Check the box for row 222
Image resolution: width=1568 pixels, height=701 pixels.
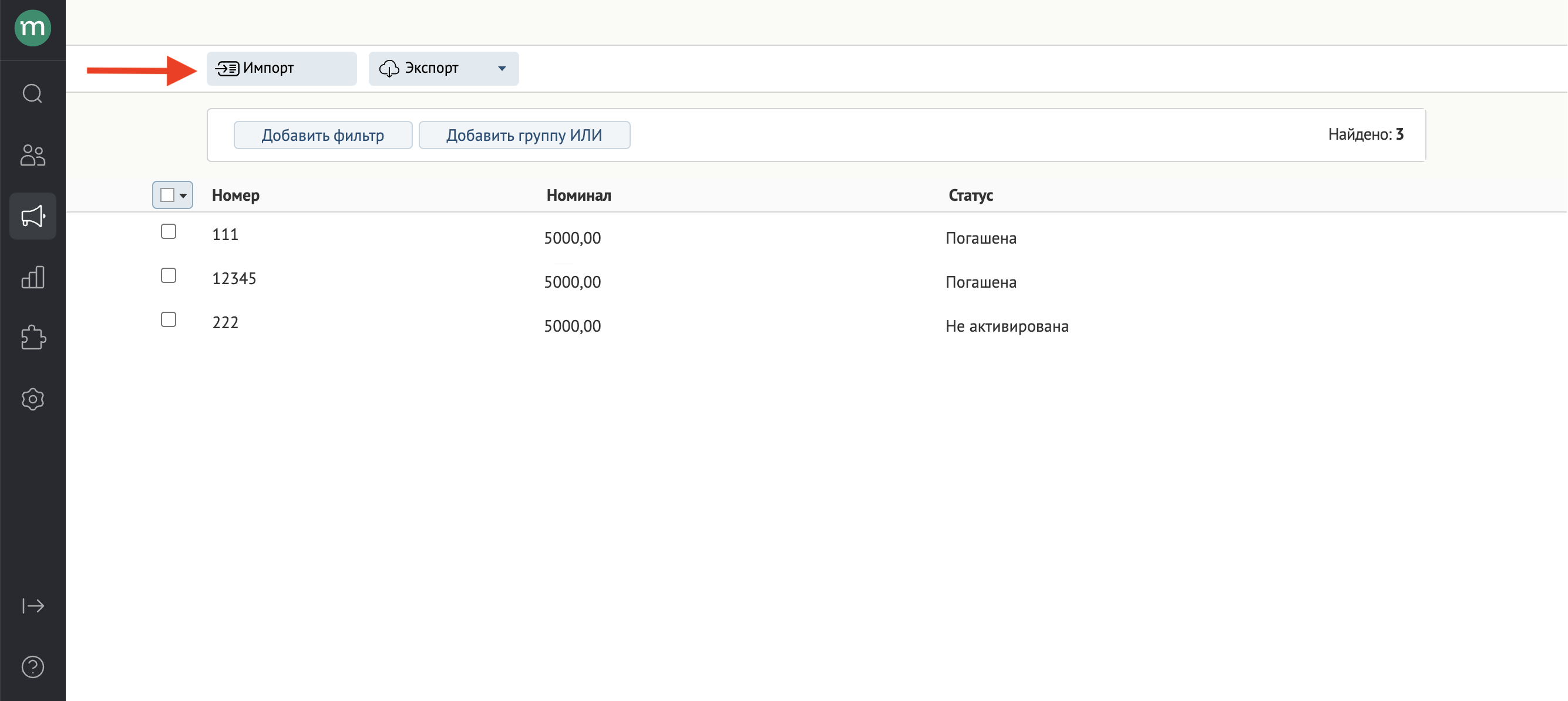click(x=169, y=319)
